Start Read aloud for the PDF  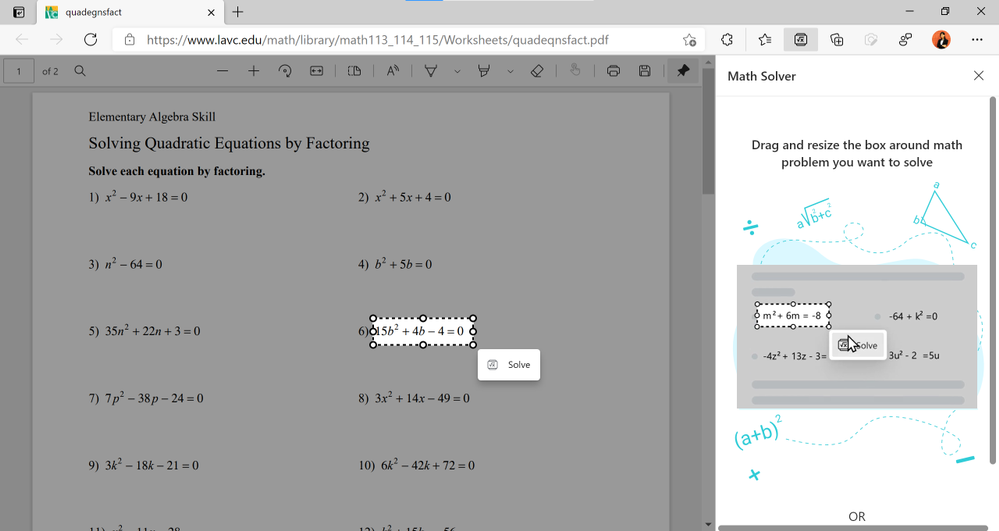(392, 71)
